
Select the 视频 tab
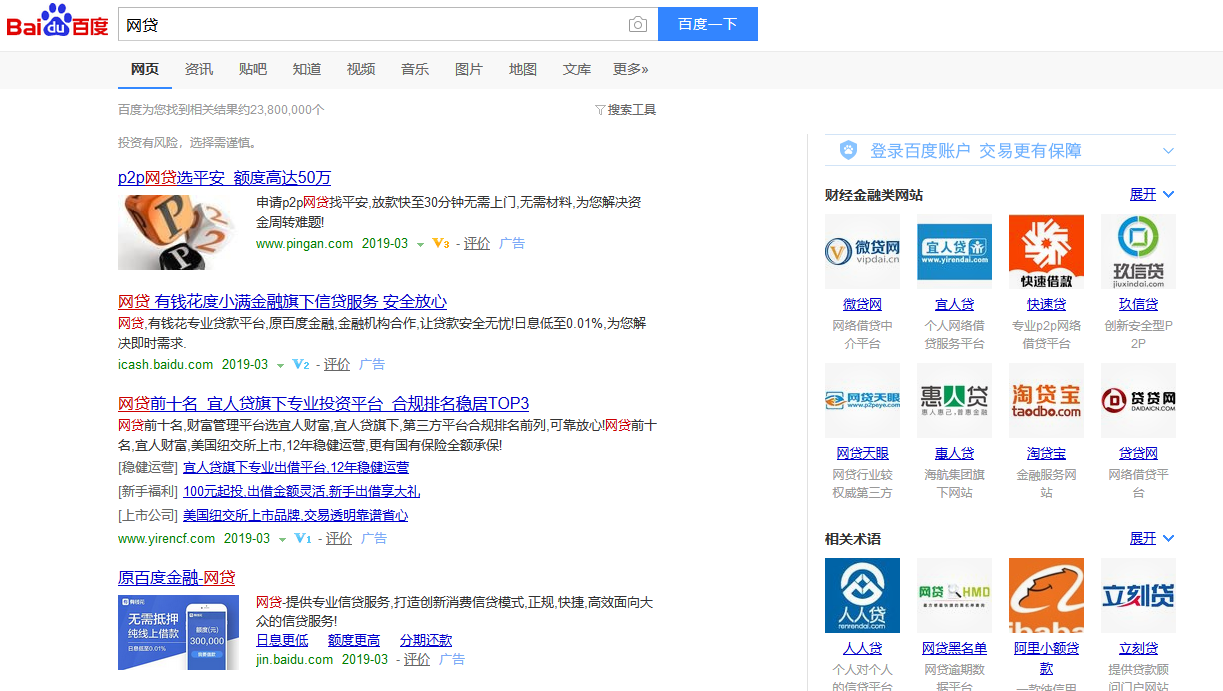[361, 69]
